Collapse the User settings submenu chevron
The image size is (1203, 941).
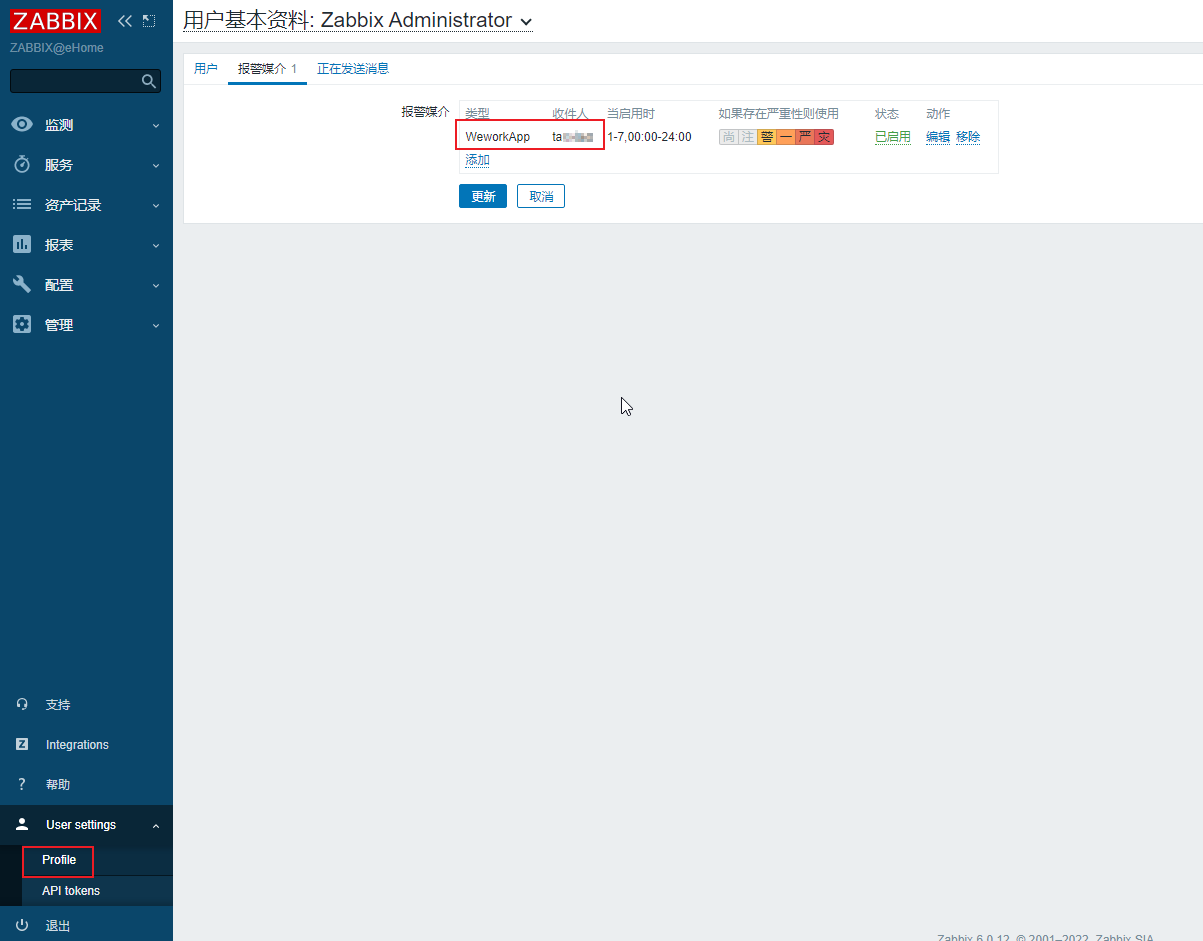155,825
